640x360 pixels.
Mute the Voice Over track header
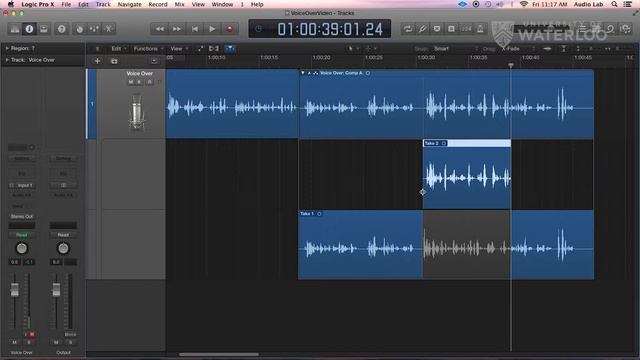[131, 82]
